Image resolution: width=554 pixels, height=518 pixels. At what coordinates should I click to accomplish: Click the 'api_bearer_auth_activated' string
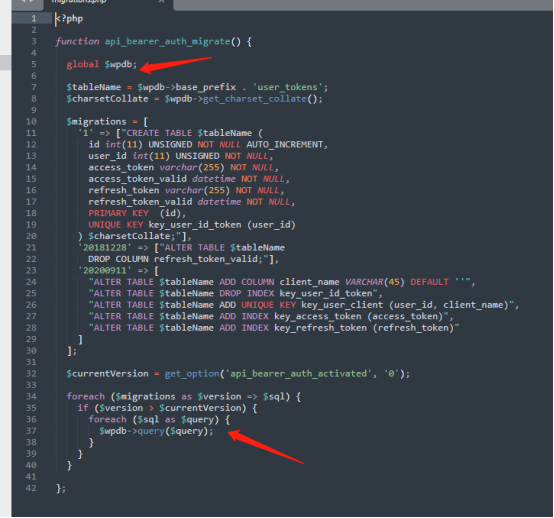[299, 373]
